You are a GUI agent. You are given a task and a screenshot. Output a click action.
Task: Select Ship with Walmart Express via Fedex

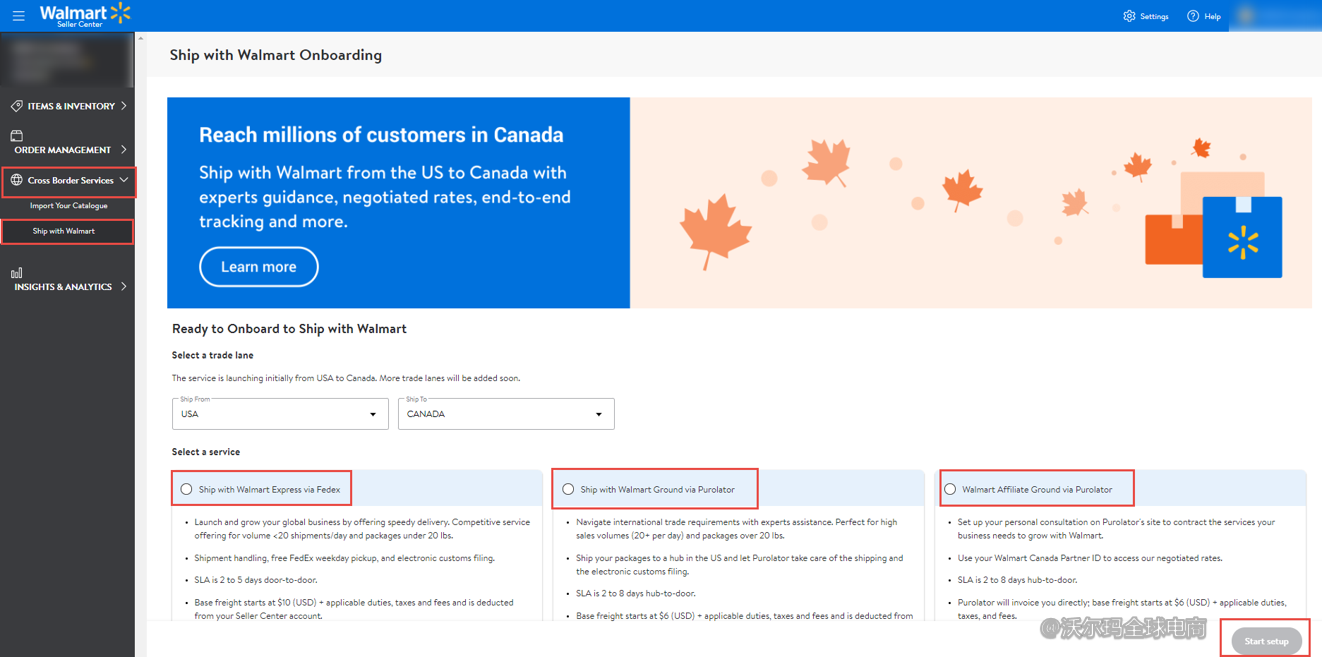[x=187, y=490]
